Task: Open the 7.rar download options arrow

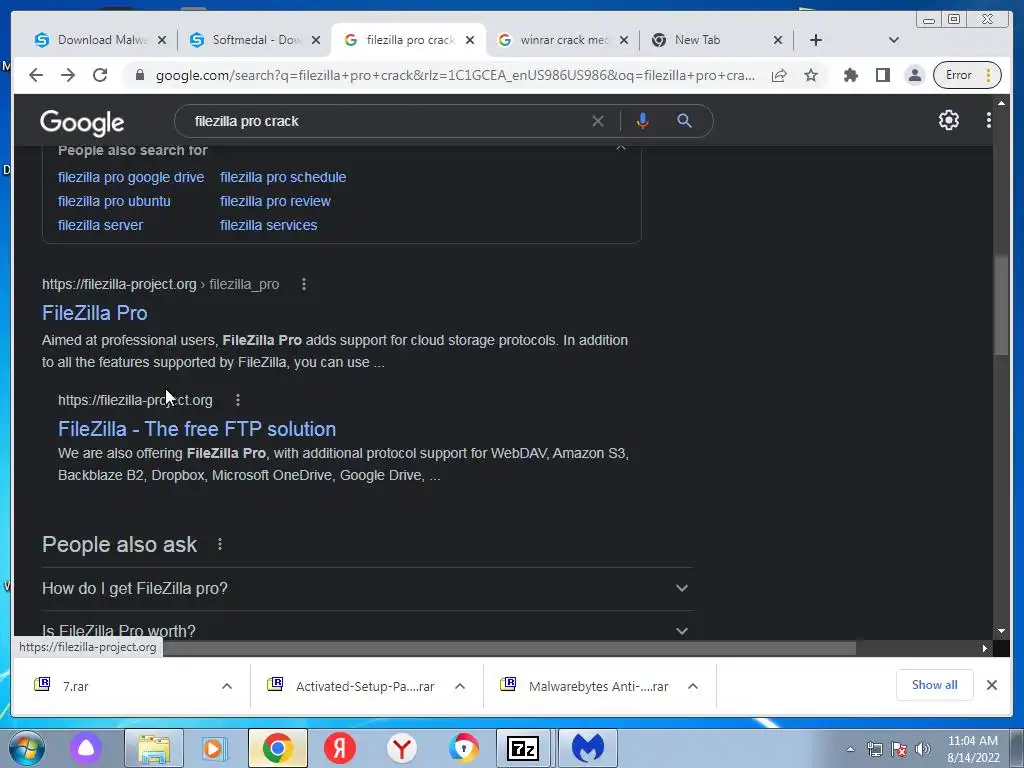Action: pyautogui.click(x=227, y=686)
